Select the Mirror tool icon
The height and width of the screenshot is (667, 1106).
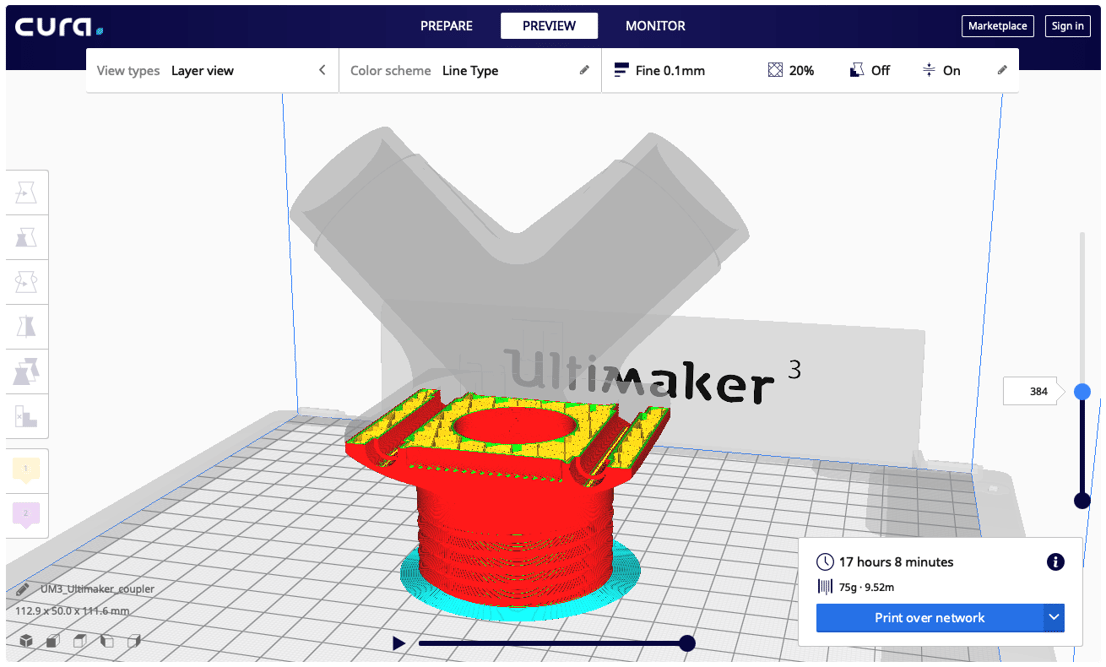point(26,326)
